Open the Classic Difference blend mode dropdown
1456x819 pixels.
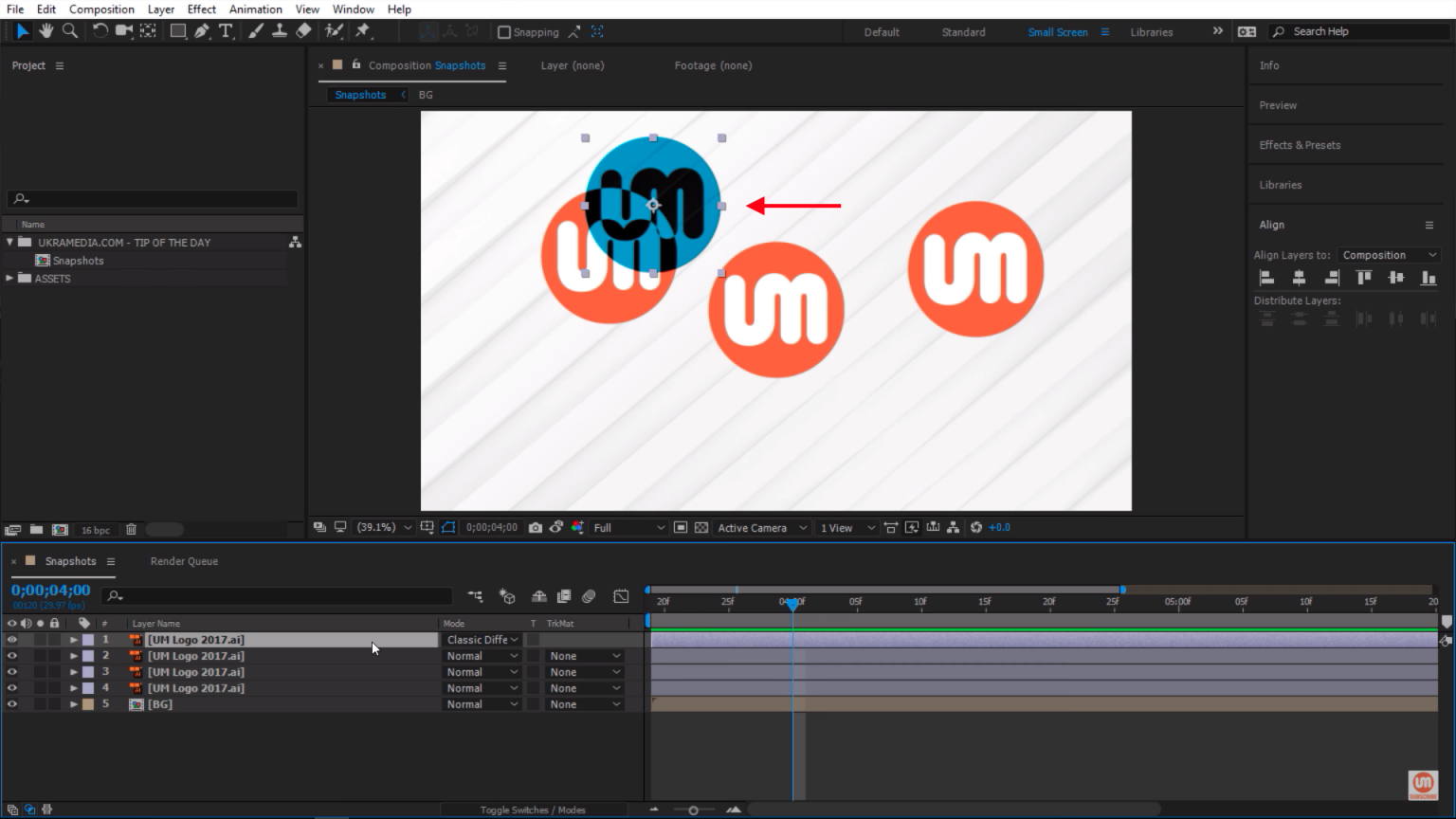482,640
